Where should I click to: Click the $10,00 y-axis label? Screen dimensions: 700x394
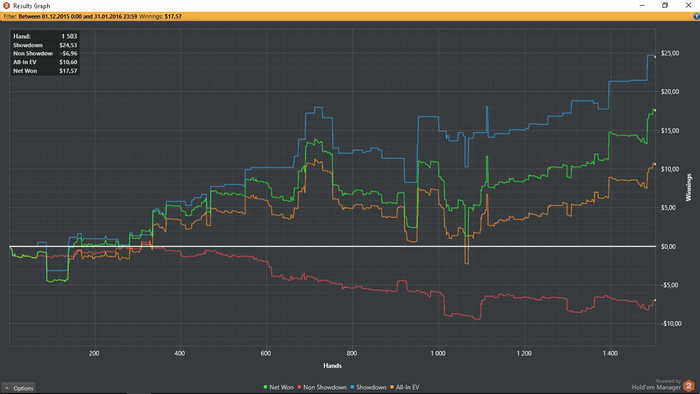[670, 169]
